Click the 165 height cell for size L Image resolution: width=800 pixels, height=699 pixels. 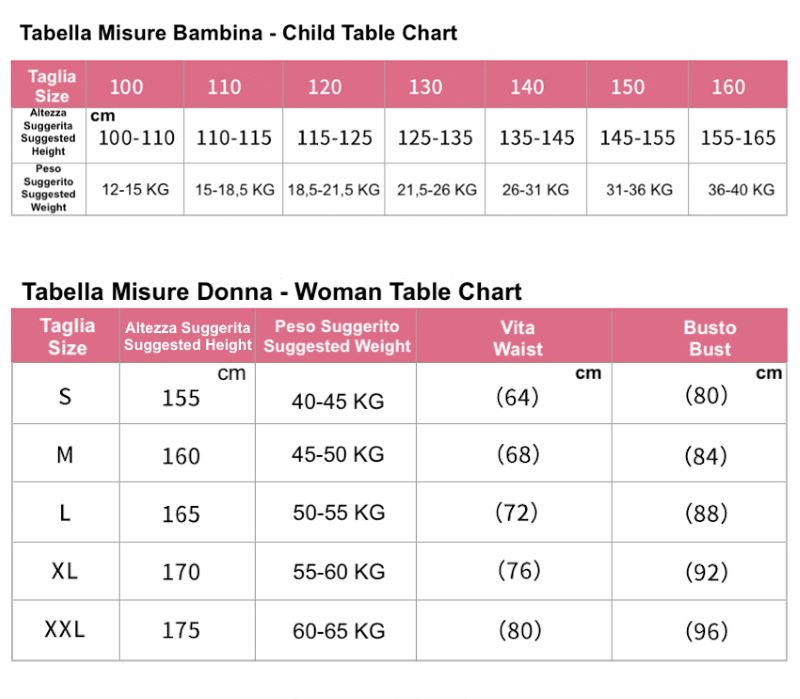point(181,514)
